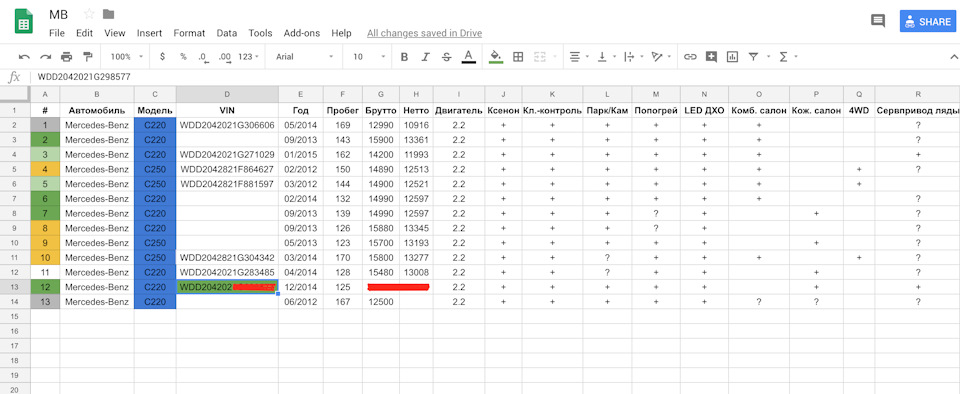Click cell WDD2042021G306606

click(x=227, y=125)
